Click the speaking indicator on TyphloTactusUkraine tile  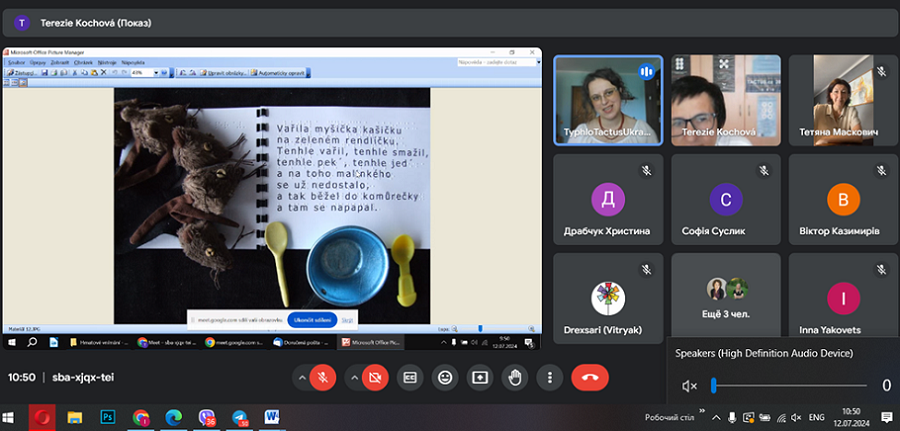(646, 72)
